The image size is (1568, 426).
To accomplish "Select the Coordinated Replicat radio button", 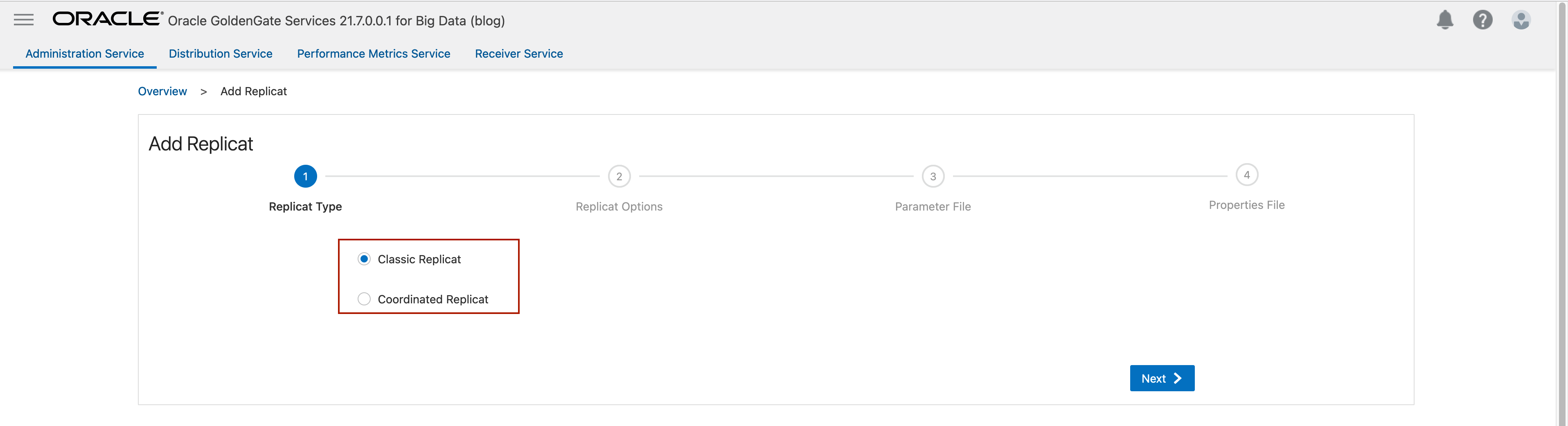I will pos(364,299).
